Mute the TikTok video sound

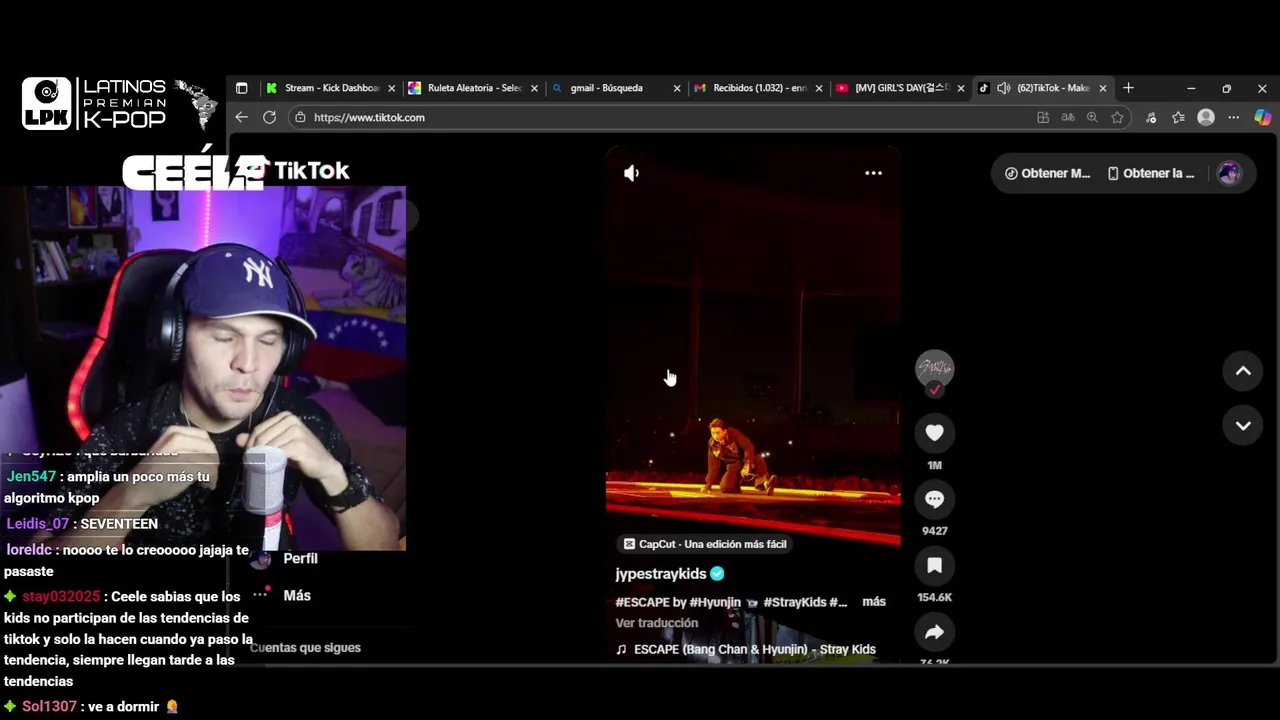631,173
